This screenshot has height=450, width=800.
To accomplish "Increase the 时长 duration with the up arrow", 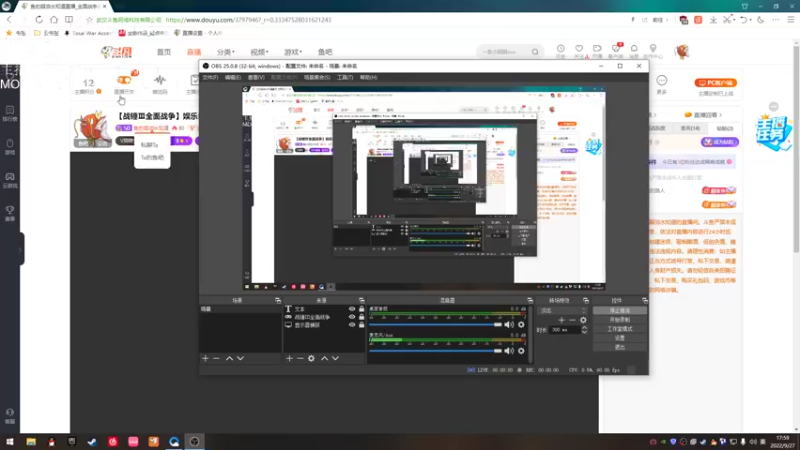I will (x=584, y=328).
